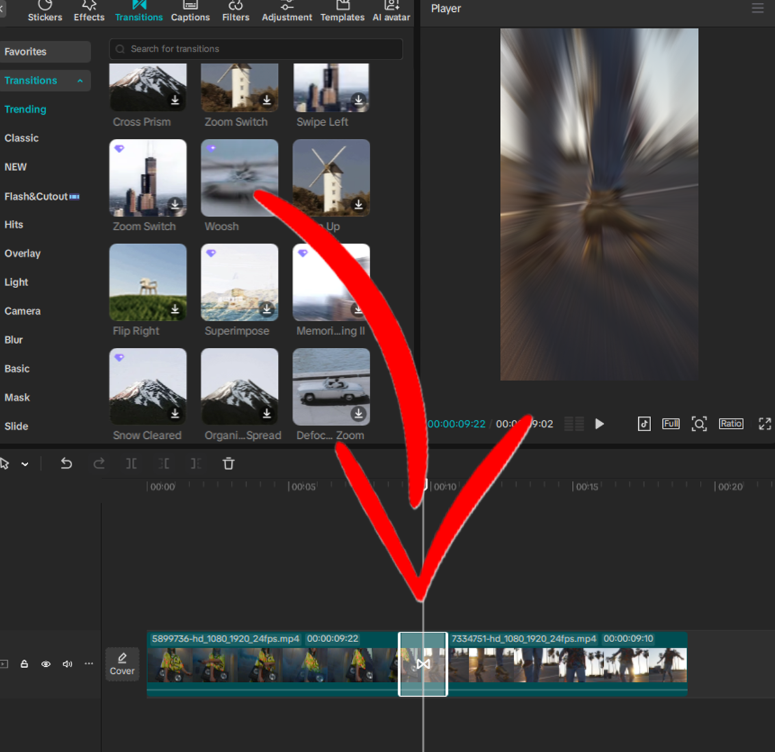Download the Swipe Left transition
Screen dimensions: 775x752
[358, 100]
